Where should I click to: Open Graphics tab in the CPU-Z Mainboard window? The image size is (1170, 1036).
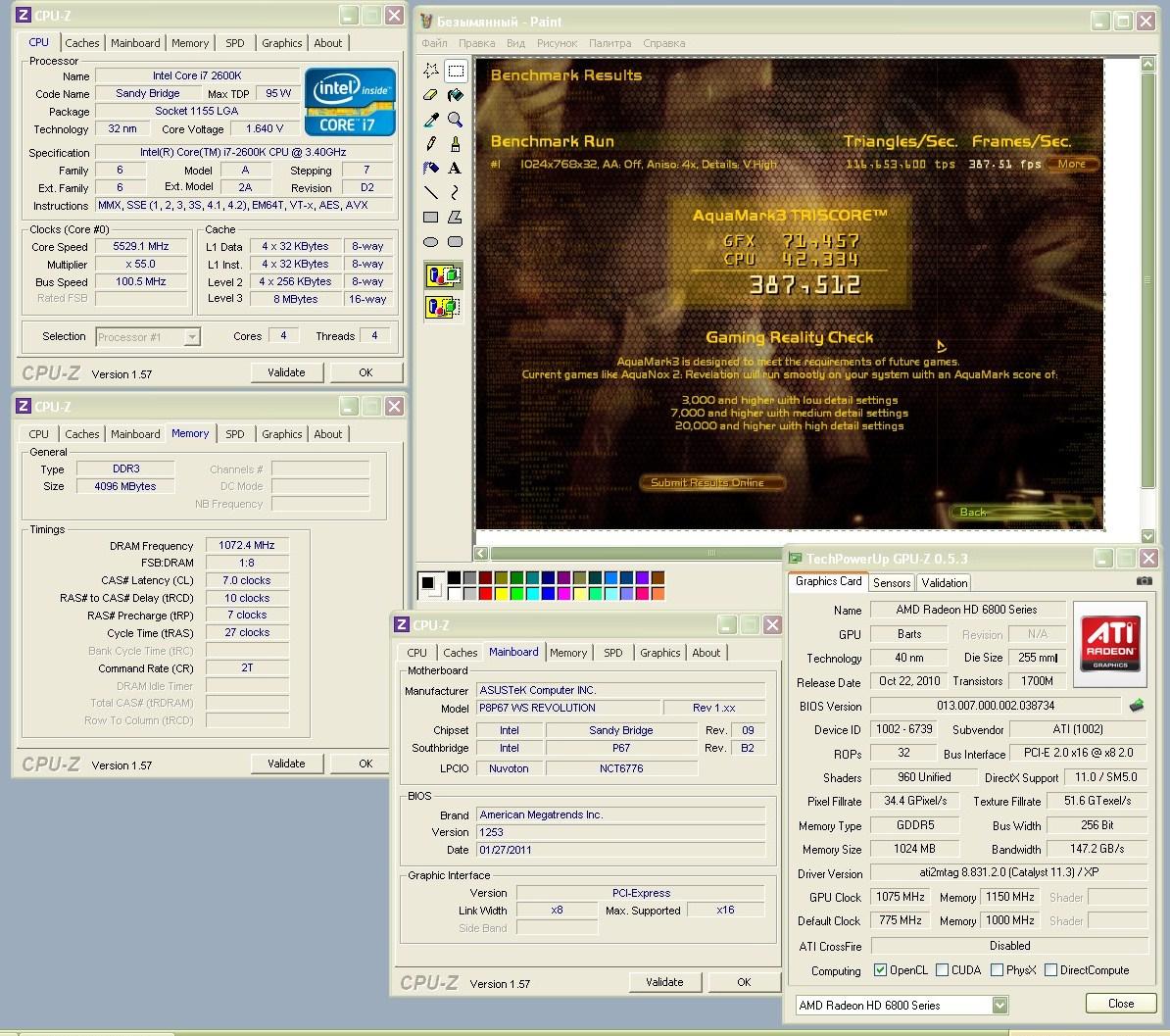click(660, 653)
